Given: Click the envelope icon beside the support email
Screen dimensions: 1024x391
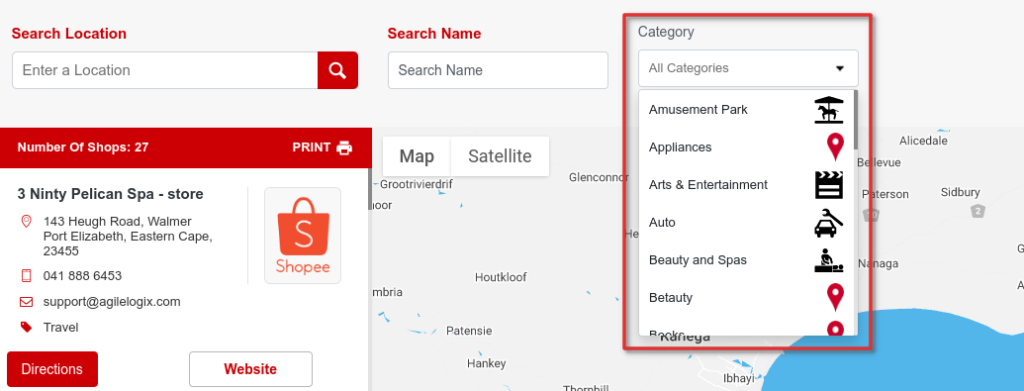Looking at the screenshot, I should click(27, 302).
